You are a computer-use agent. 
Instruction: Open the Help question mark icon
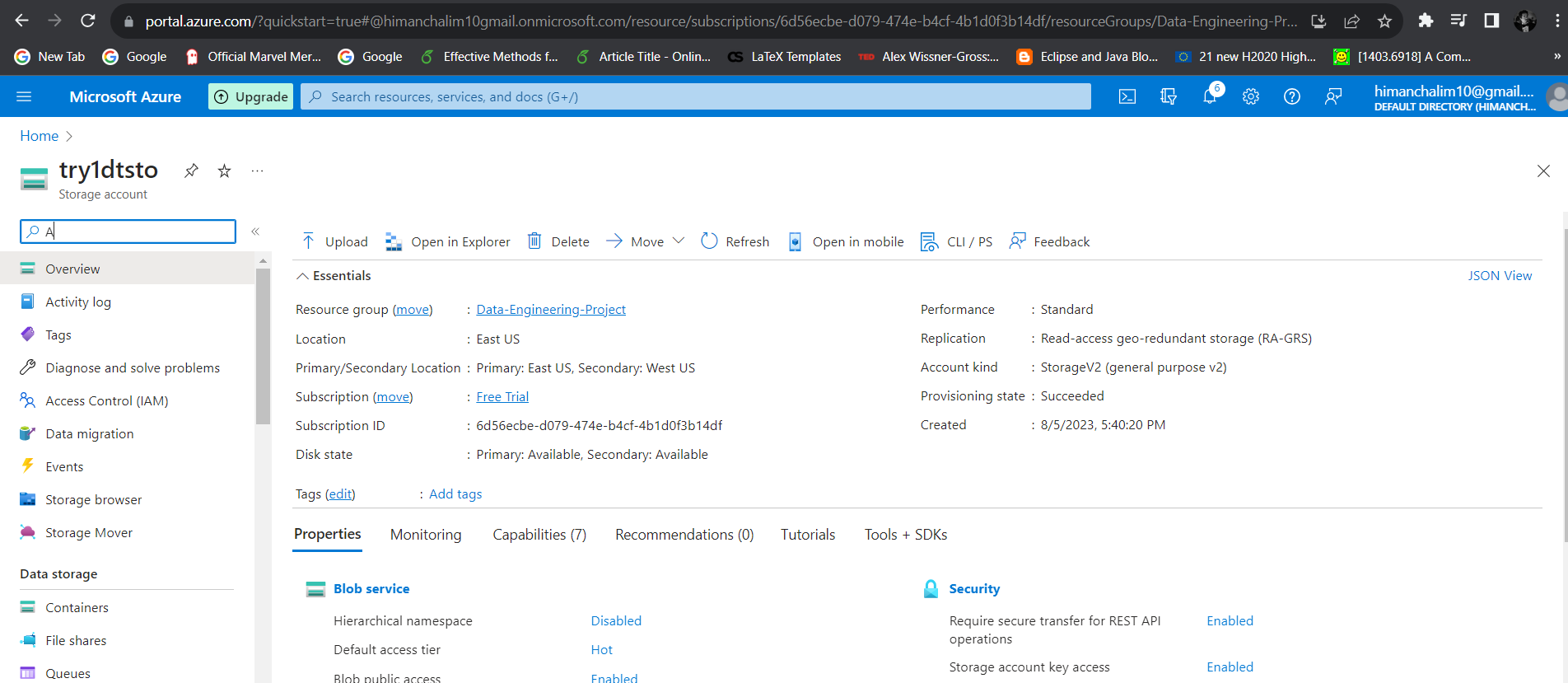[1292, 96]
